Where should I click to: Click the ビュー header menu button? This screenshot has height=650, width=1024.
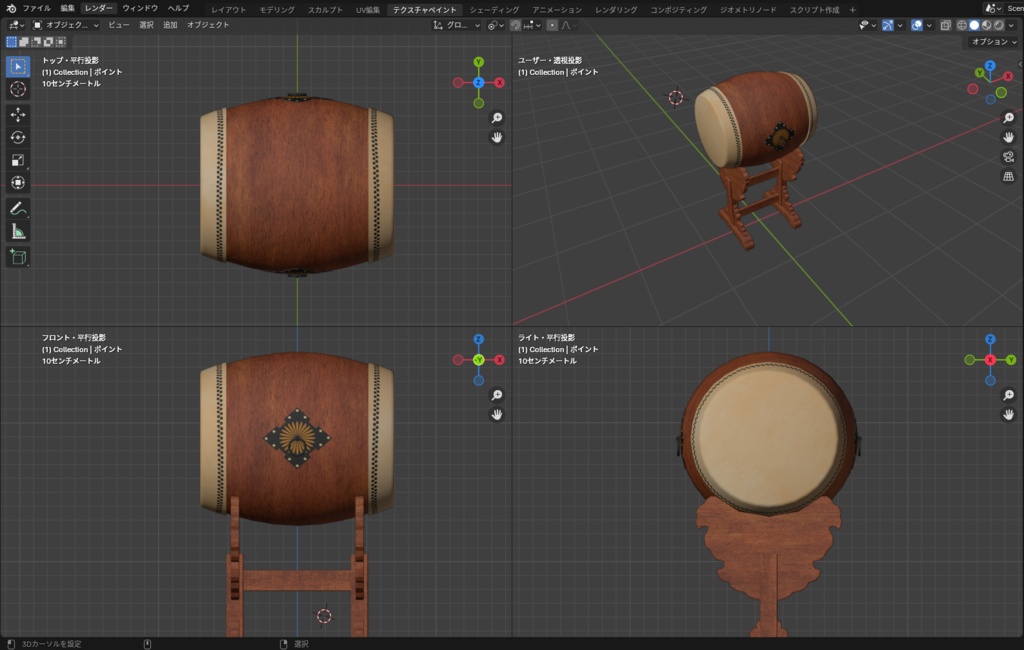(x=119, y=25)
